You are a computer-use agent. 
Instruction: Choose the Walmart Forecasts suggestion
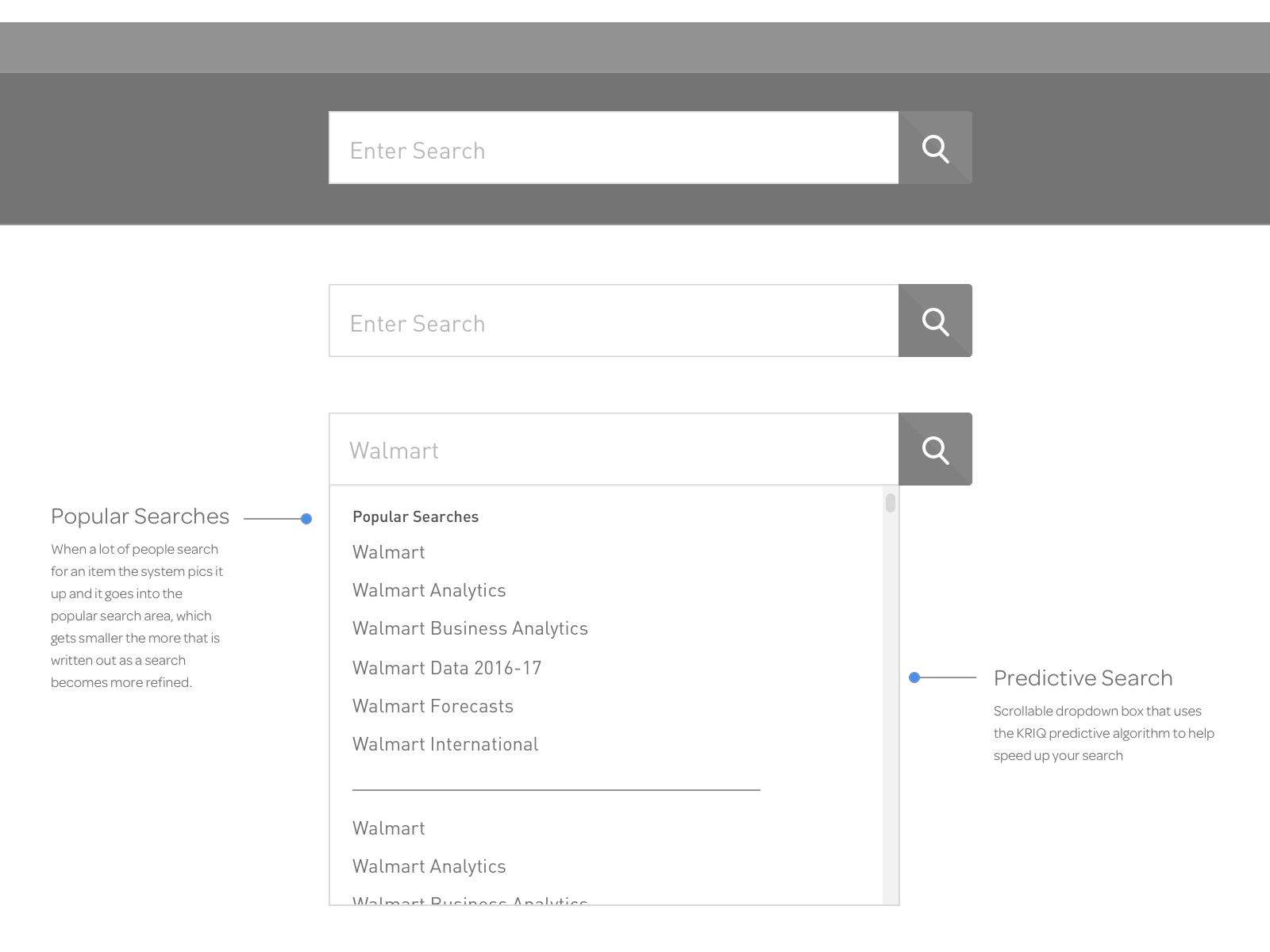point(433,706)
